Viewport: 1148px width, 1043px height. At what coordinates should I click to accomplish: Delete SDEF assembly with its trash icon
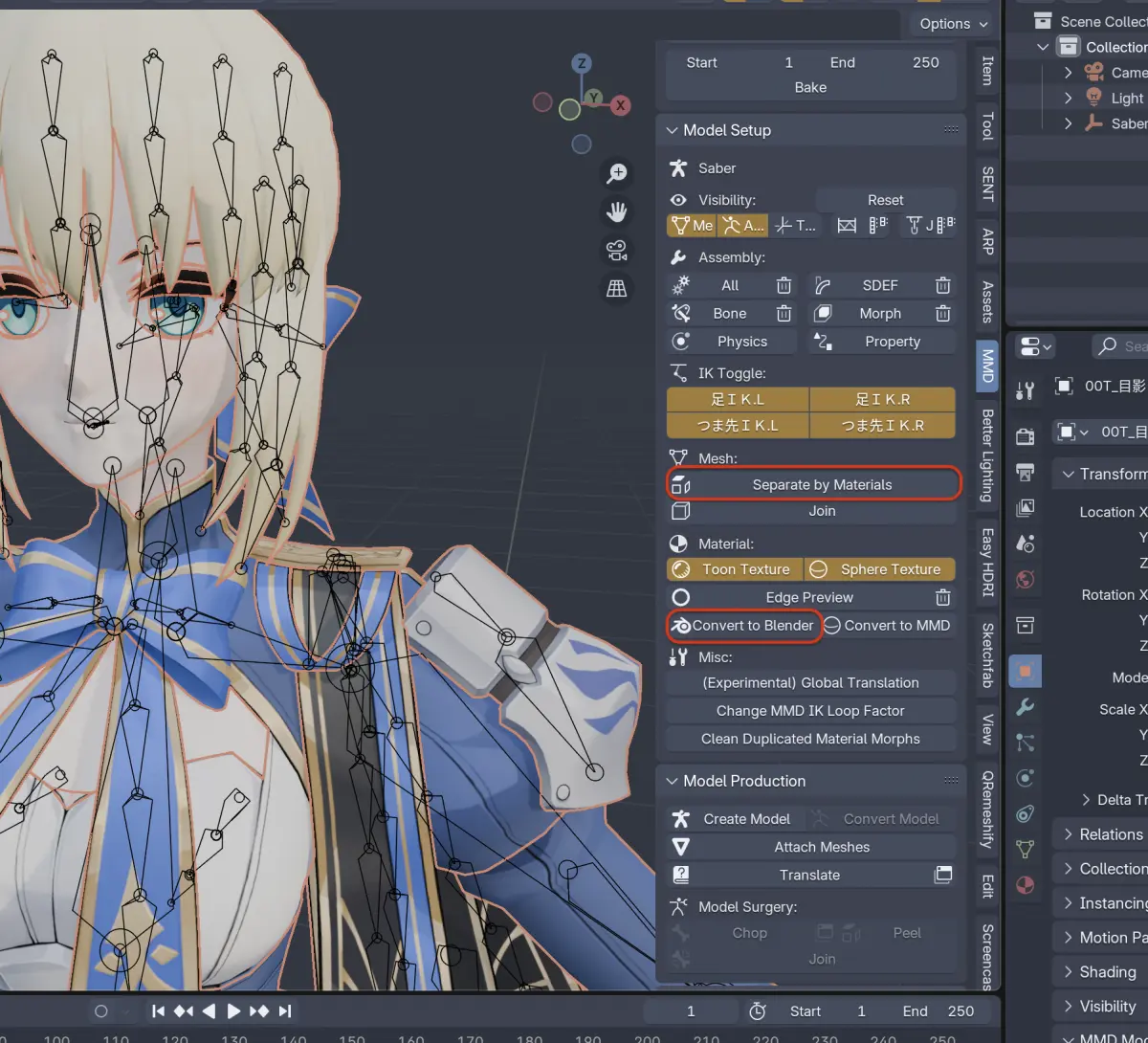click(x=942, y=285)
